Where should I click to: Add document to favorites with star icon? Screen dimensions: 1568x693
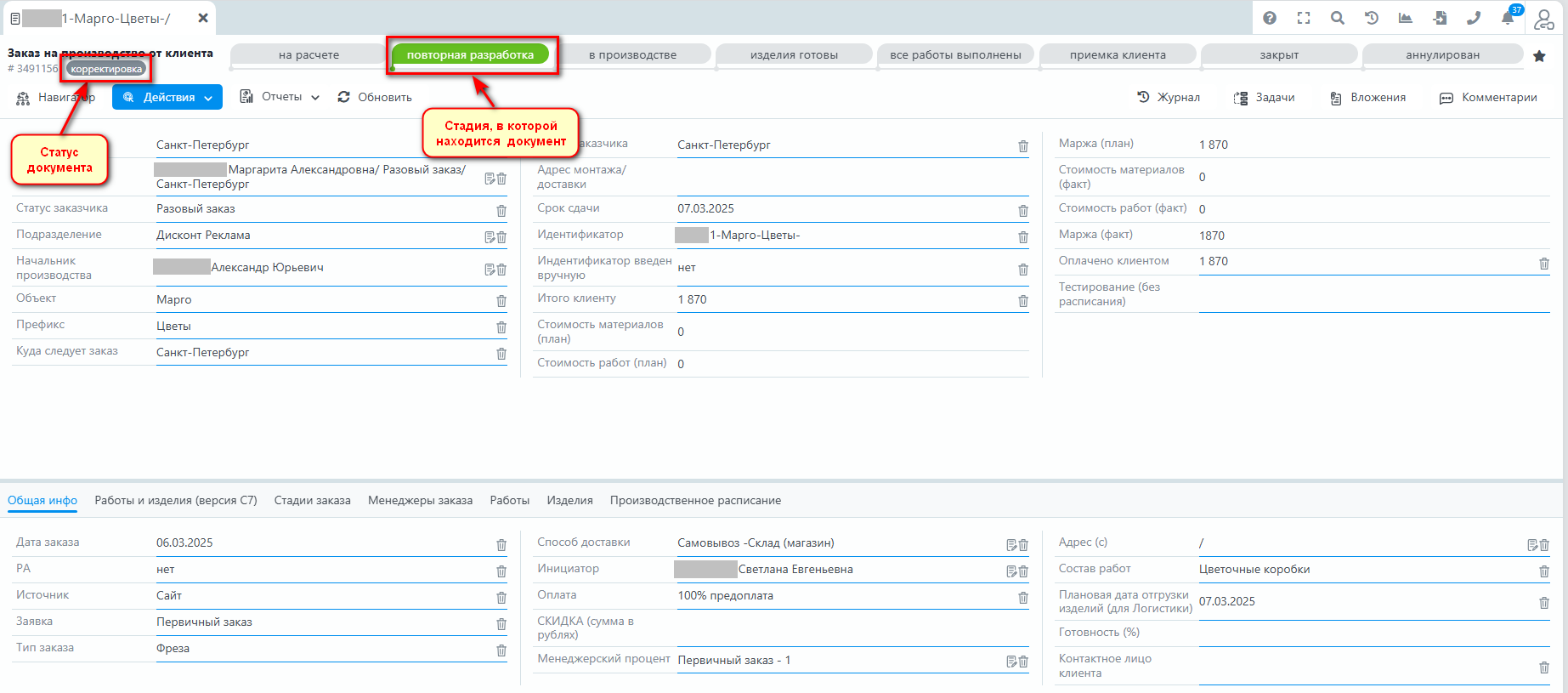click(x=1539, y=56)
